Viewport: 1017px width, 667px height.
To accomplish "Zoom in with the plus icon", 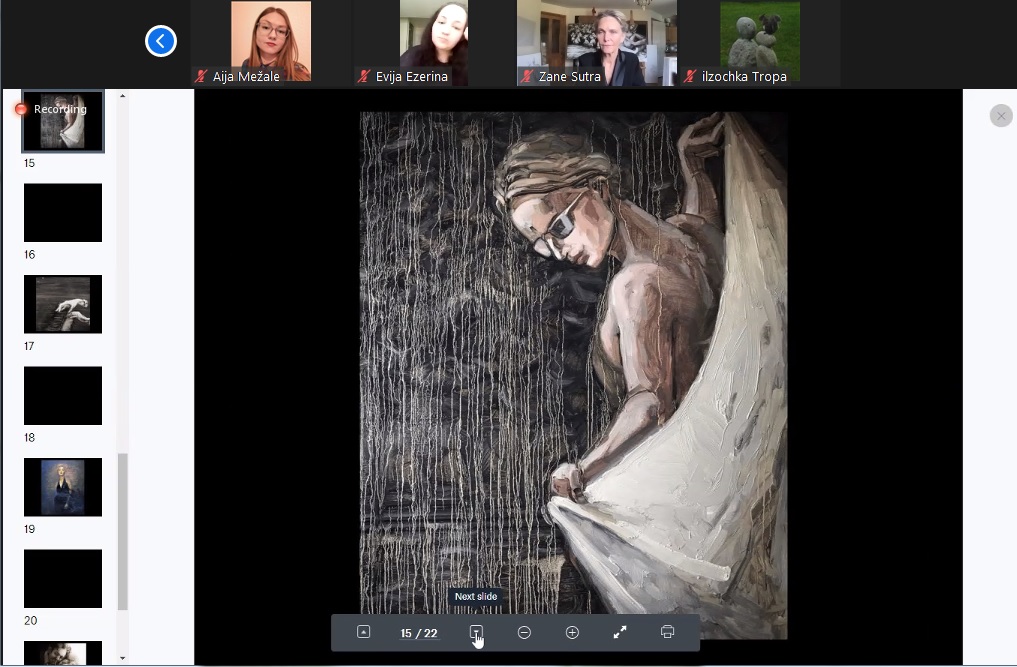I will 572,632.
